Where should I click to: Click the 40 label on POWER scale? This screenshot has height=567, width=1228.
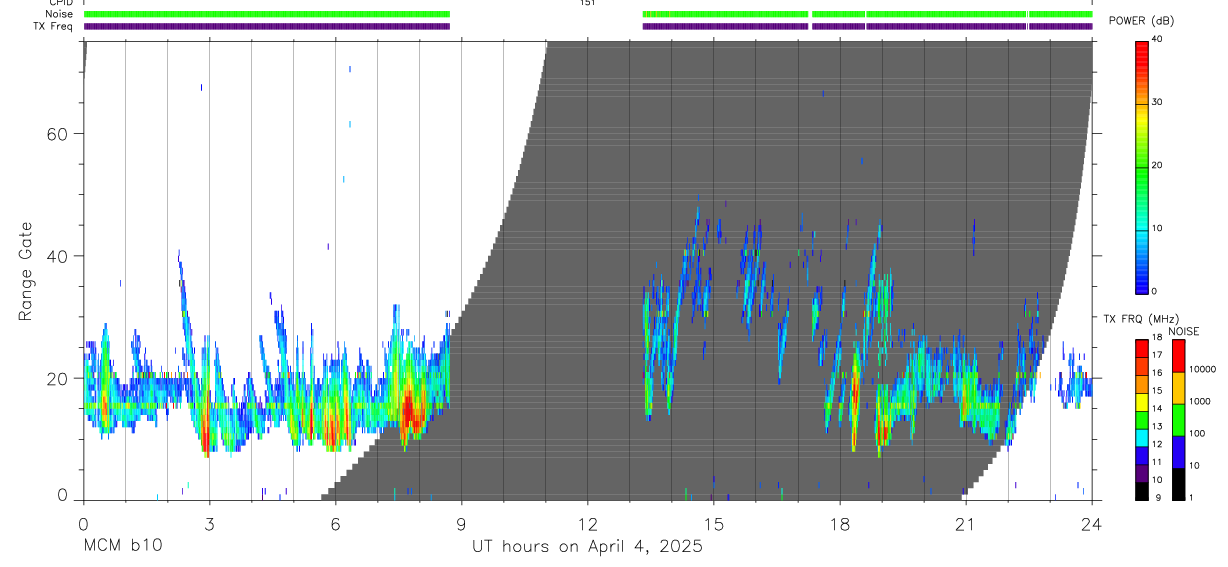pos(1157,40)
